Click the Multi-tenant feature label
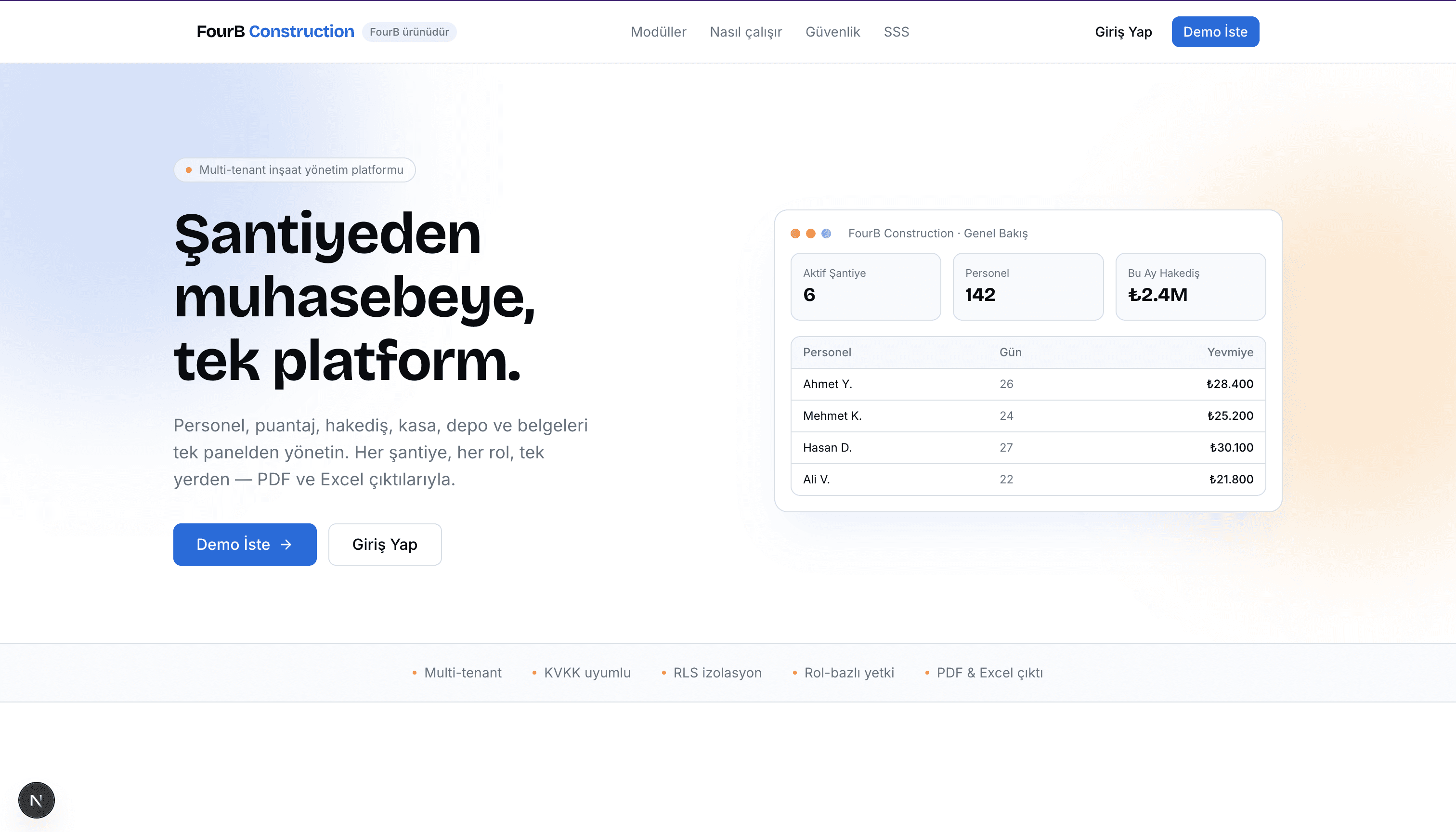This screenshot has height=832, width=1456. click(462, 673)
